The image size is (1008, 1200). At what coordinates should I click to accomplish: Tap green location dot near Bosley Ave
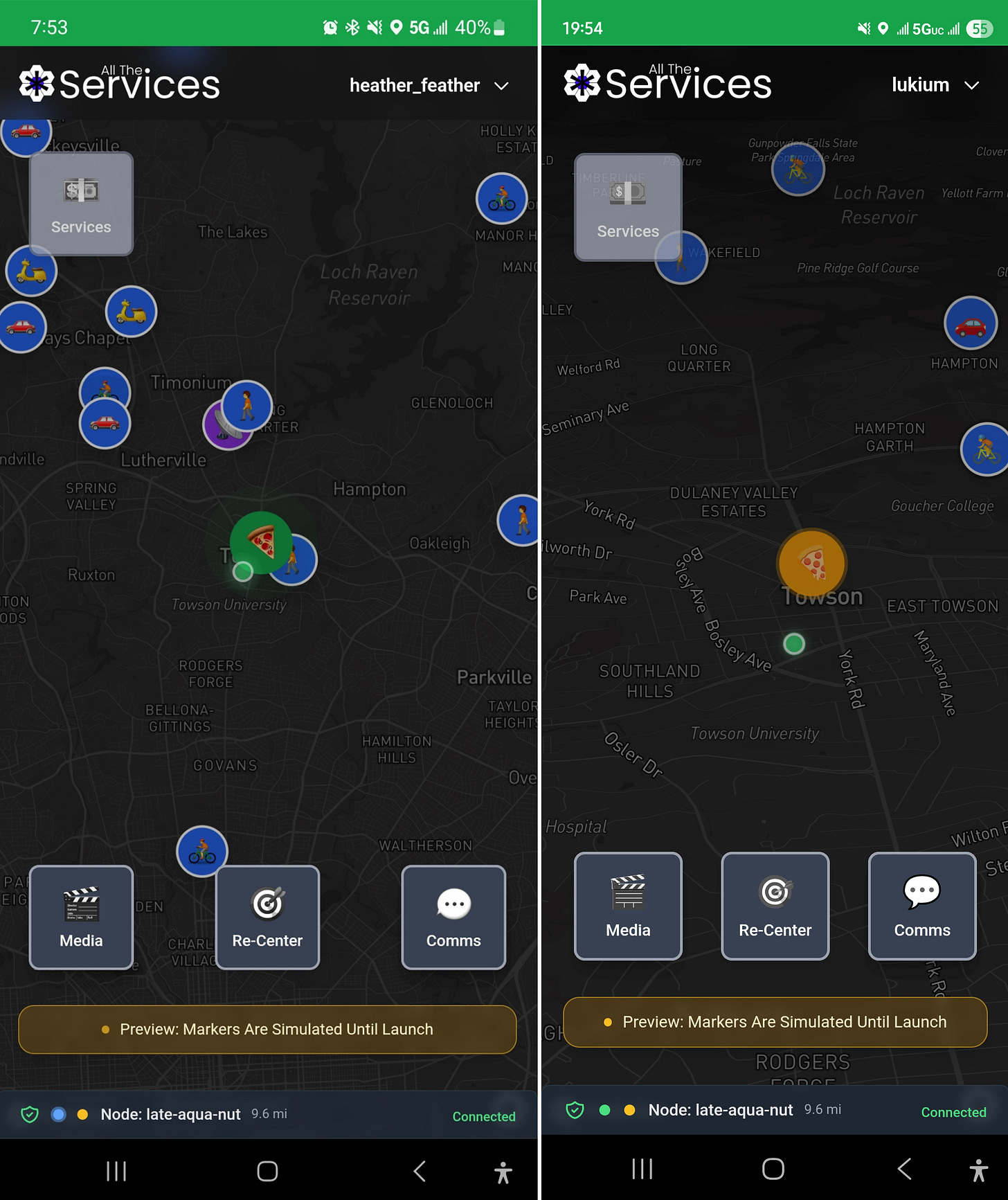pyautogui.click(x=794, y=644)
